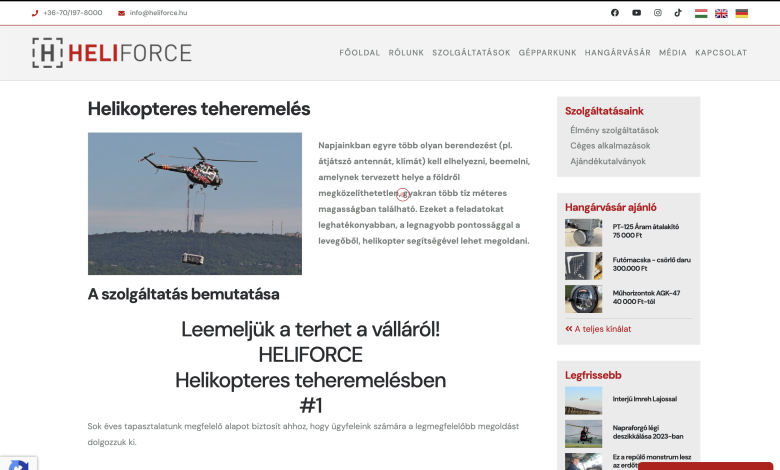
Task: Navigate to Kapcsolat in the menu
Action: 721,53
